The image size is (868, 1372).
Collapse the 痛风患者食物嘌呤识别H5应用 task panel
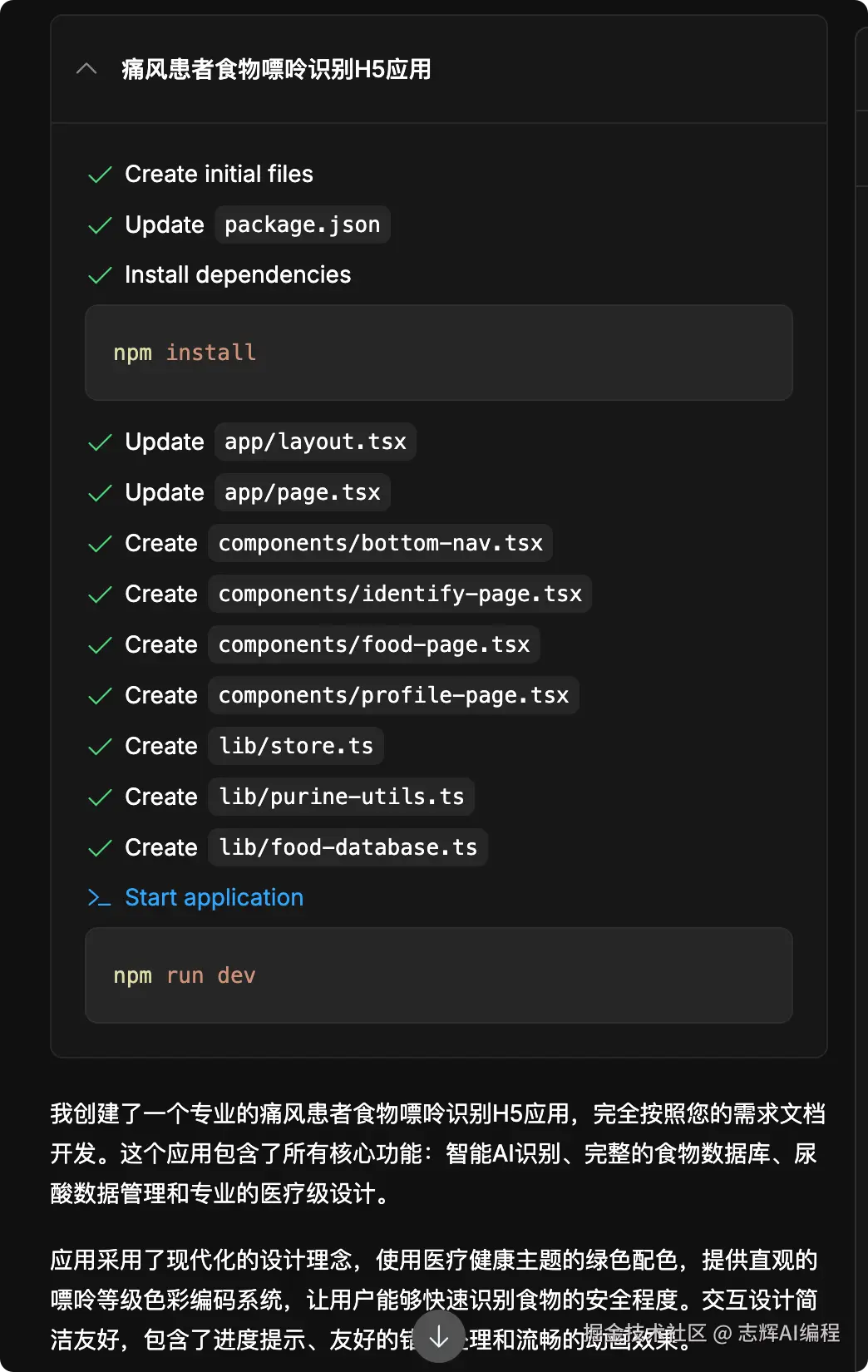(86, 69)
